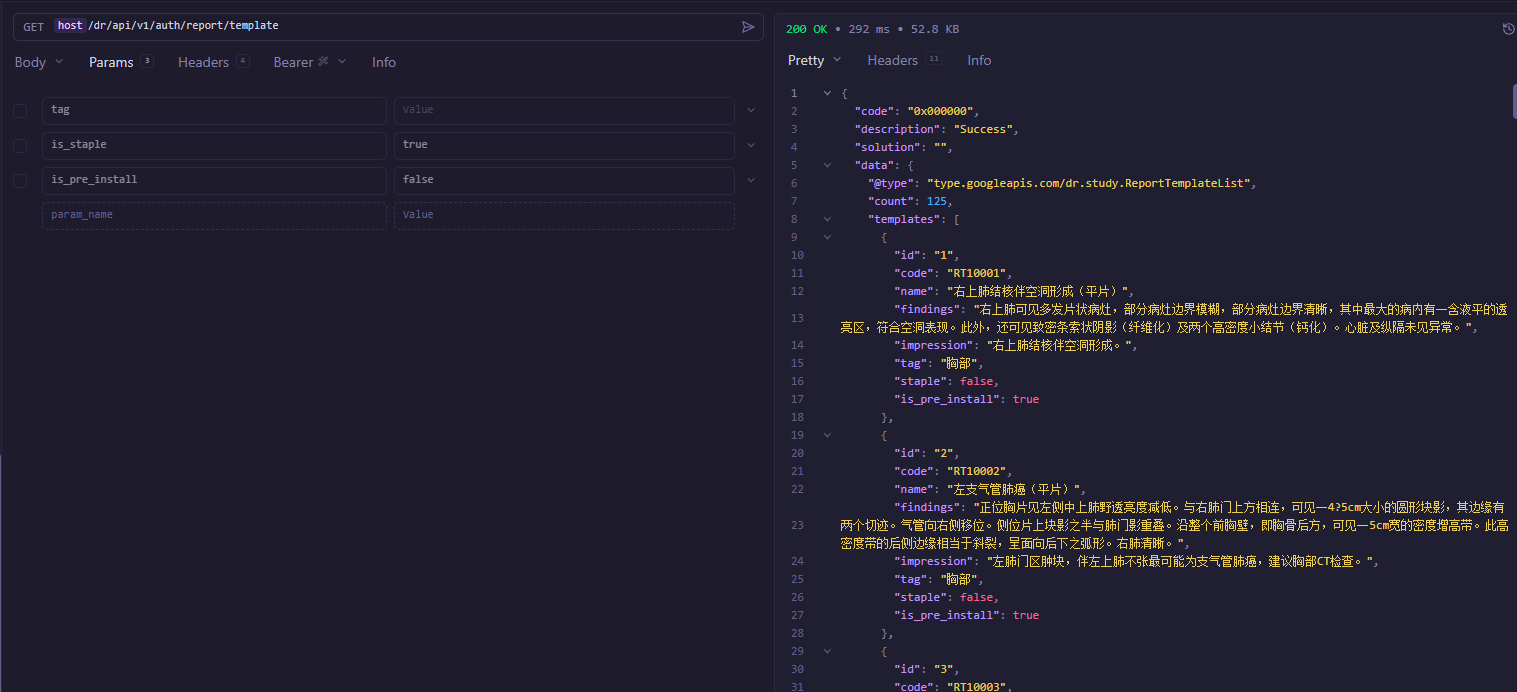Viewport: 1517px width, 692px height.
Task: Check the is_pre_install parameter checkbox
Action: click(20, 180)
